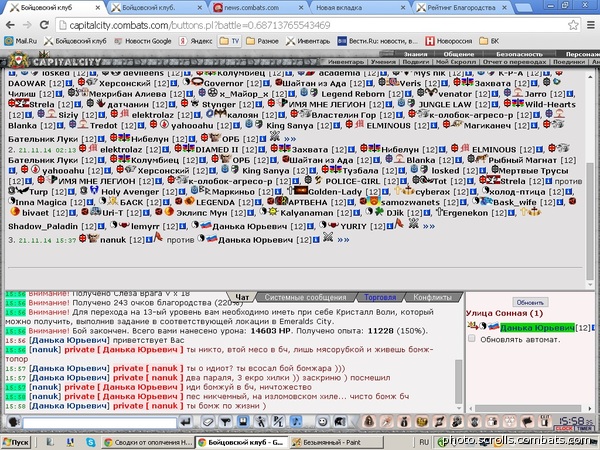Bookmark page with the star icon

(x=573, y=25)
